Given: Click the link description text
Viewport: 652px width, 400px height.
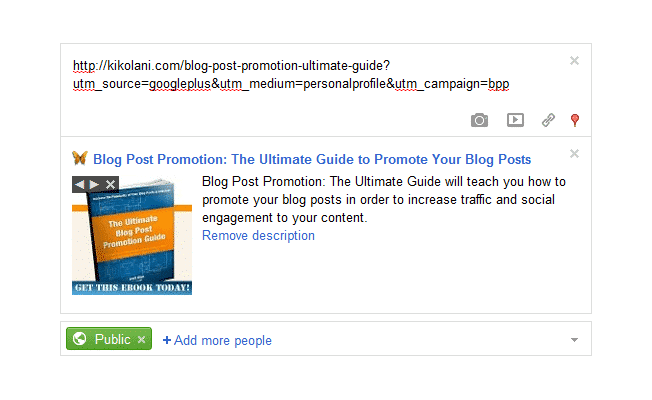Looking at the screenshot, I should click(384, 200).
